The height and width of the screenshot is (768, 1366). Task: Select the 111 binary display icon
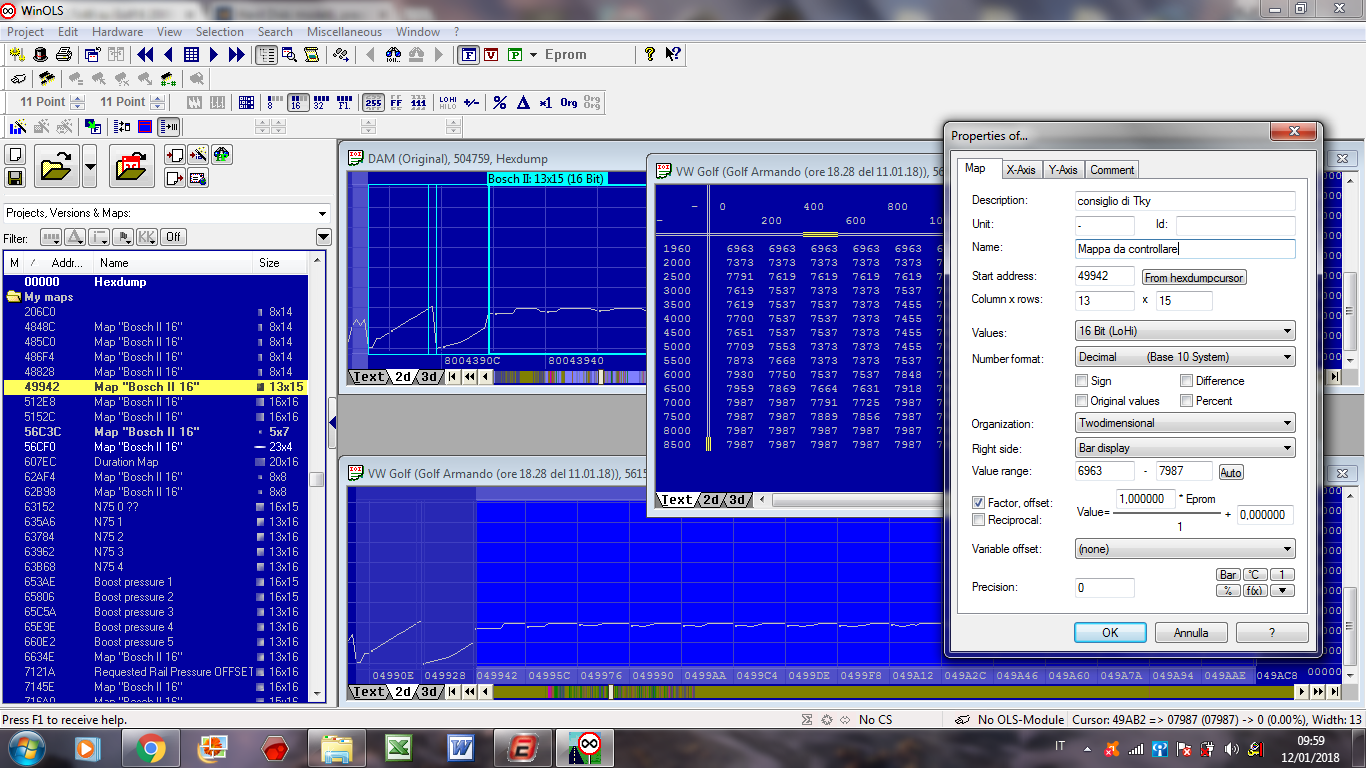point(419,102)
